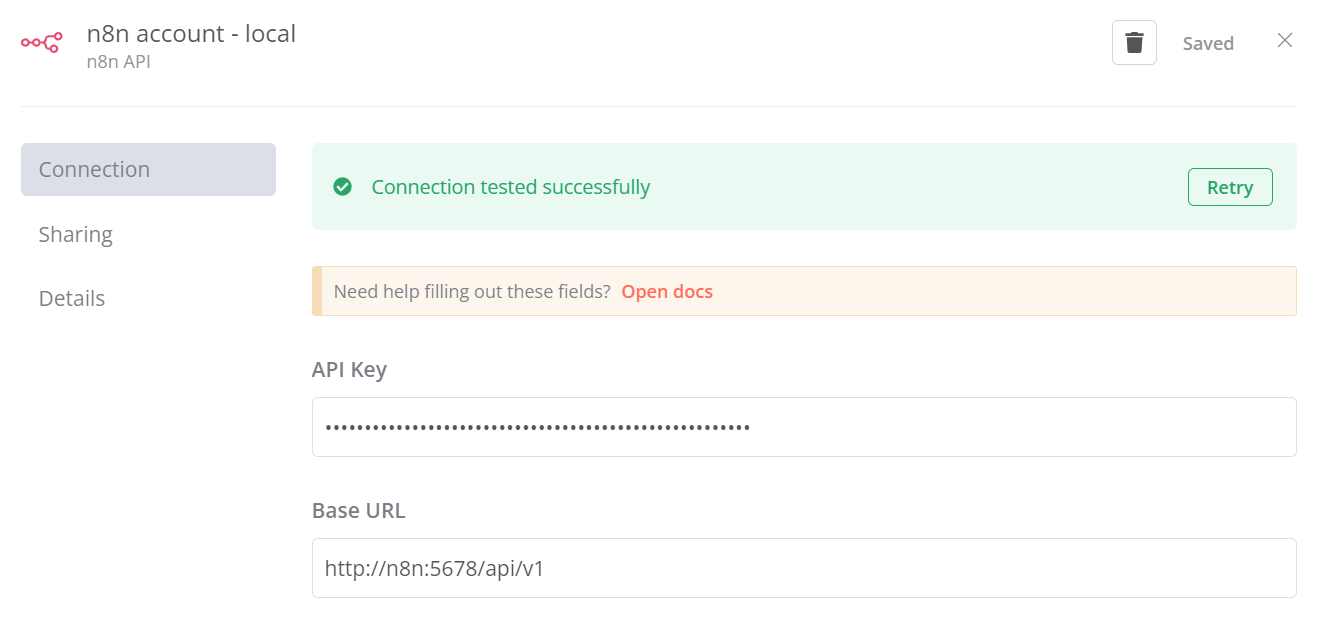Retry the connection test
The image size is (1330, 633).
(x=1229, y=187)
